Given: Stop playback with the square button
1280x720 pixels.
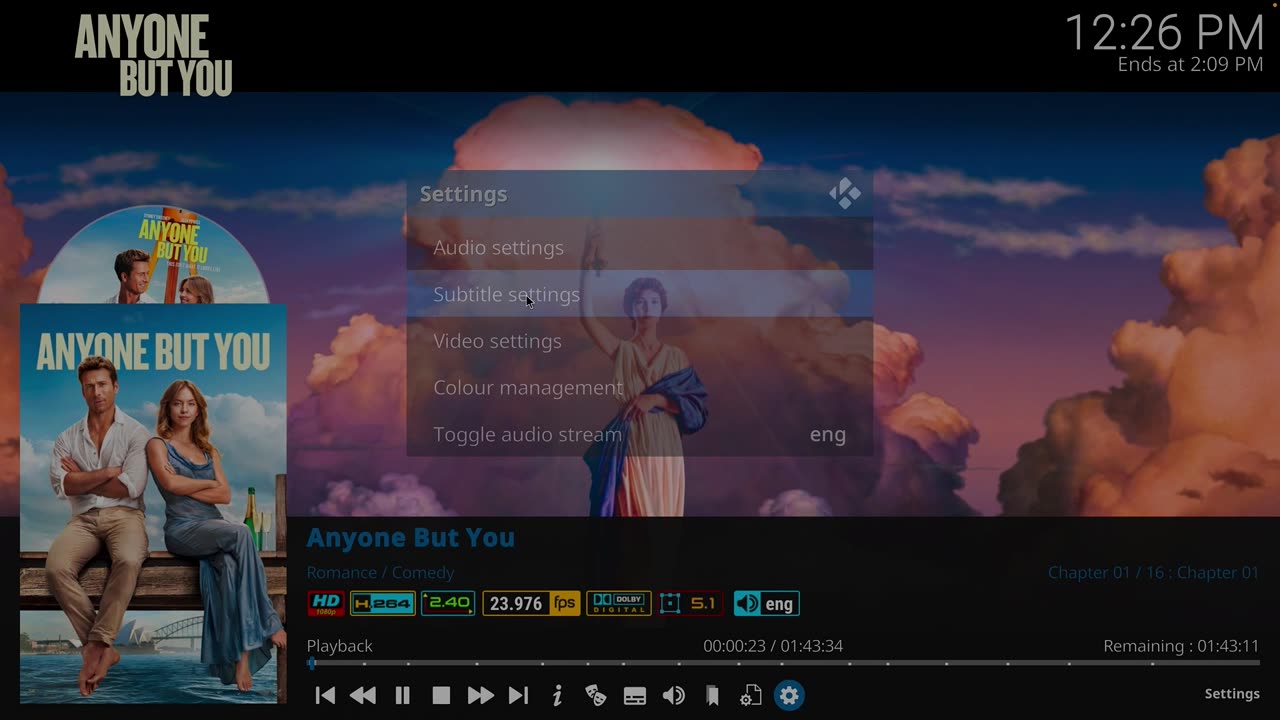Looking at the screenshot, I should 441,695.
